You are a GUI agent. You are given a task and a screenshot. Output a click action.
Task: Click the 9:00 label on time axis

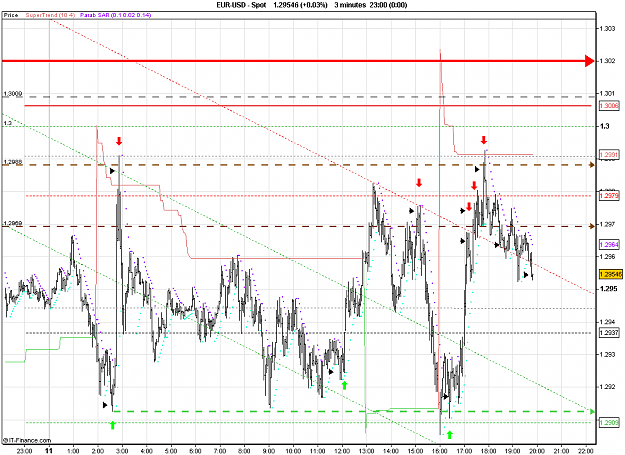coord(269,451)
